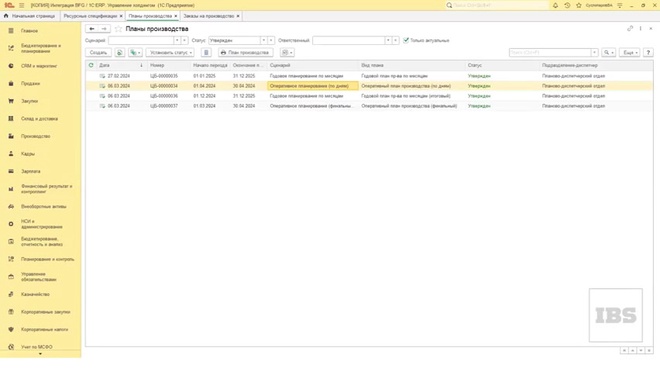Expand the Установить статус dropdown
Image resolution: width=660 pixels, height=372 pixels.
170,53
